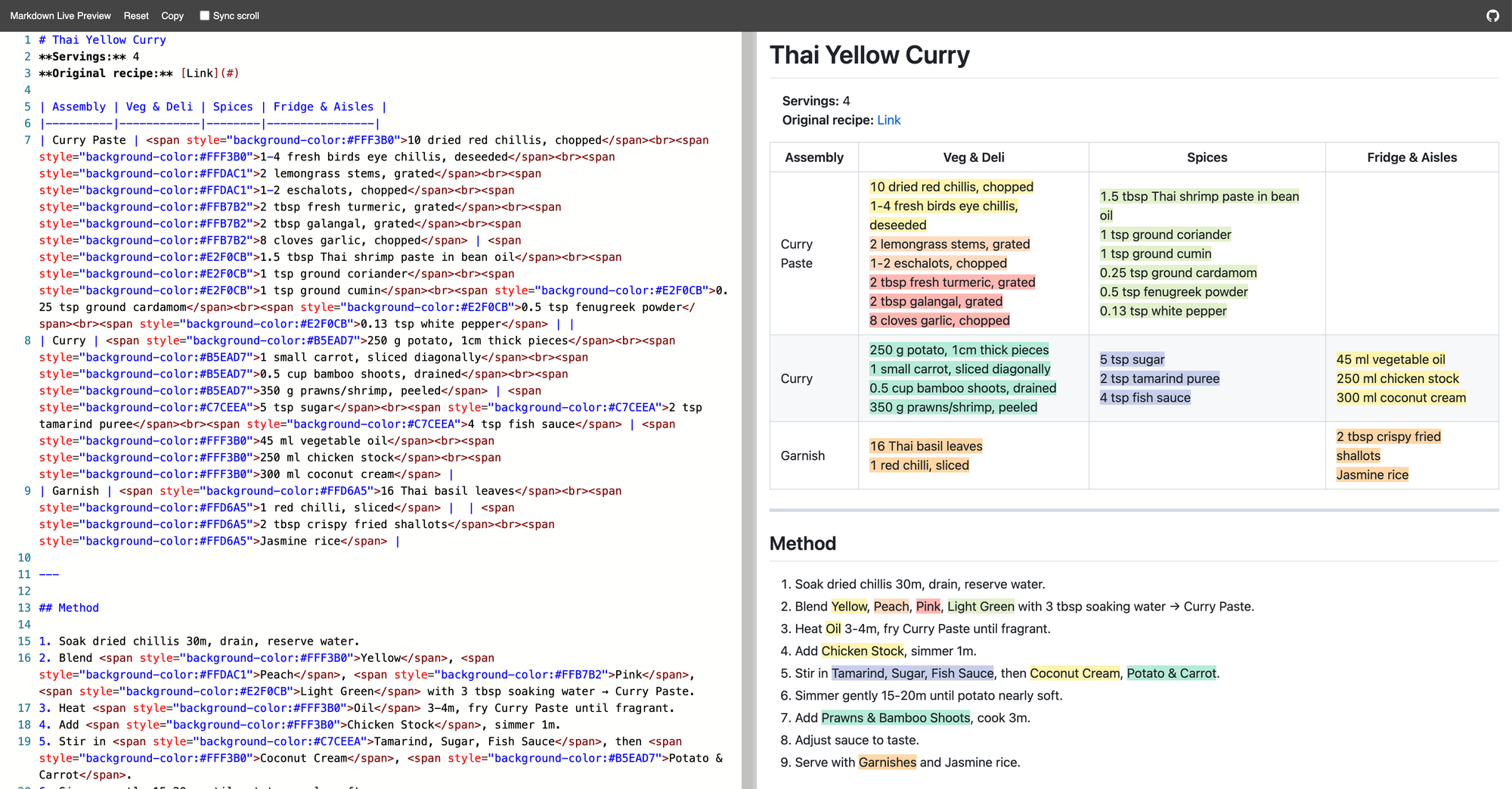This screenshot has height=789, width=1512.
Task: Enable the Sync scroll checkbox
Action: (204, 16)
